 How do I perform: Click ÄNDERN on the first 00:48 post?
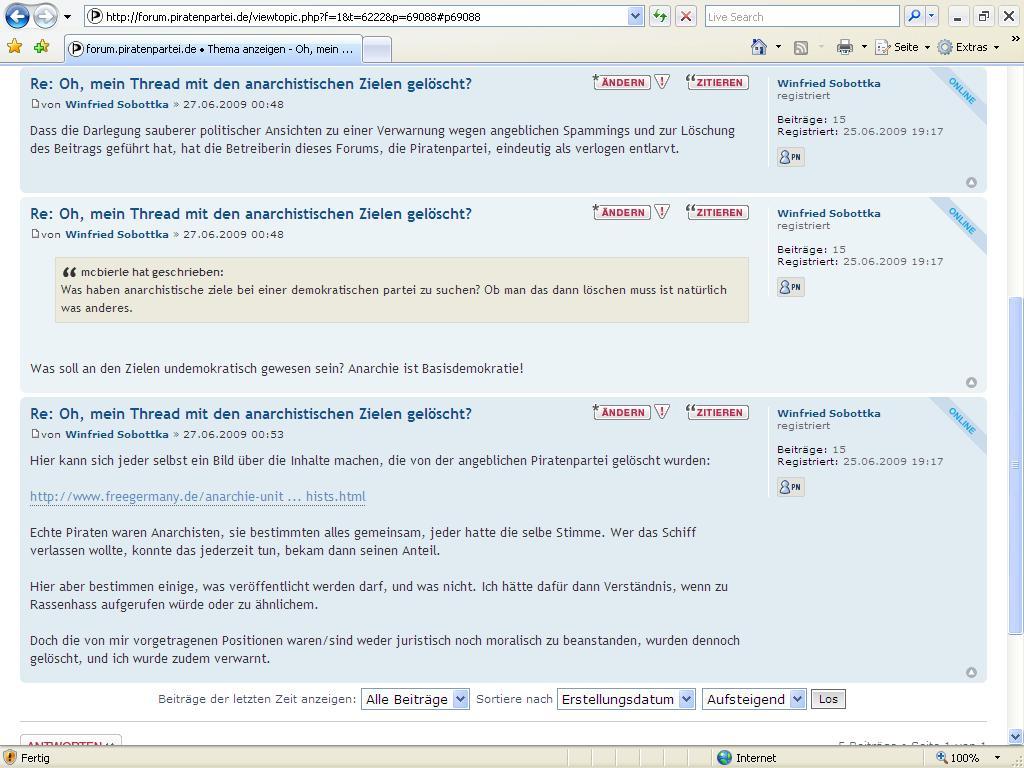click(x=622, y=82)
